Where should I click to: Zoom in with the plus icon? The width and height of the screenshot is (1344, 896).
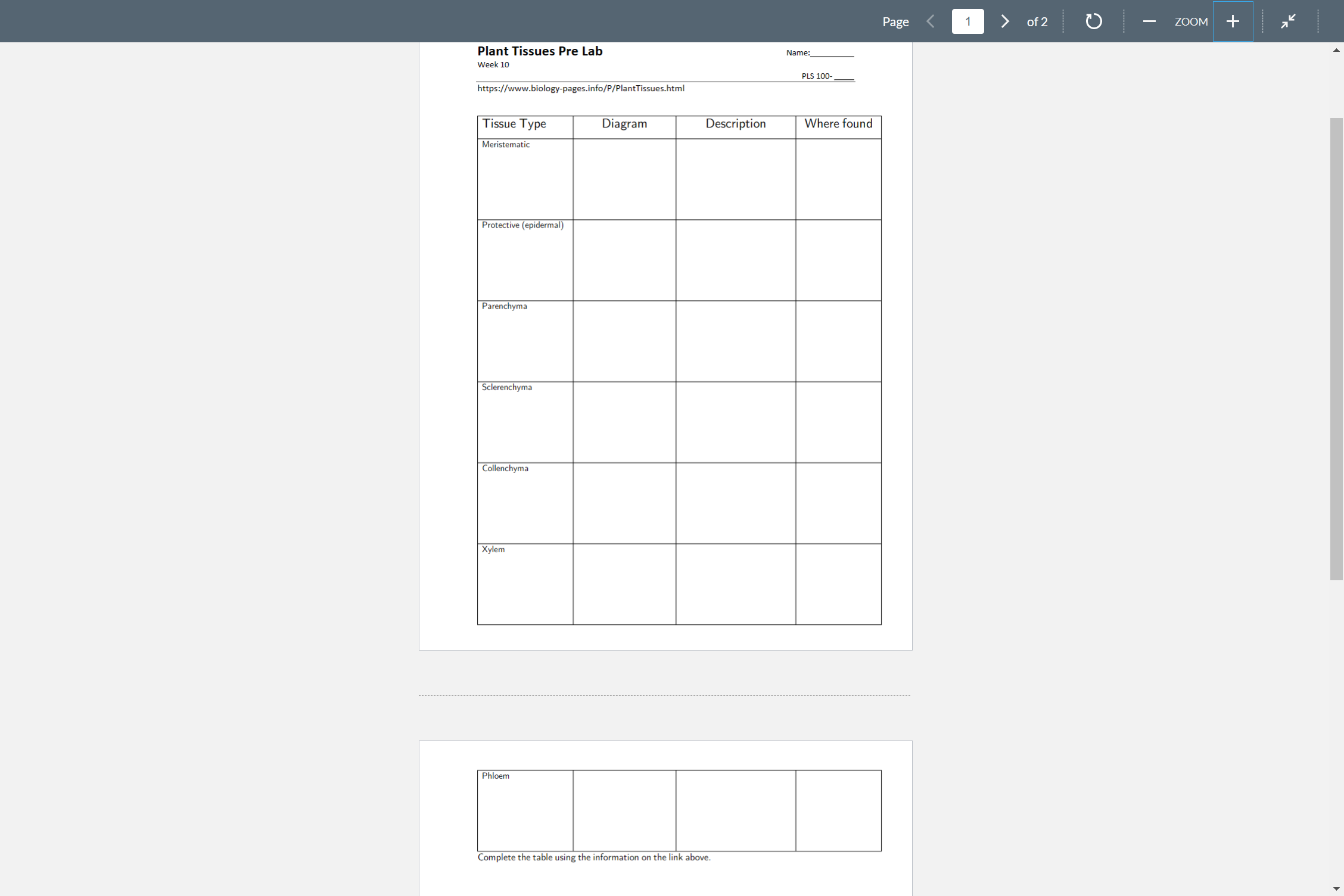click(x=1233, y=21)
